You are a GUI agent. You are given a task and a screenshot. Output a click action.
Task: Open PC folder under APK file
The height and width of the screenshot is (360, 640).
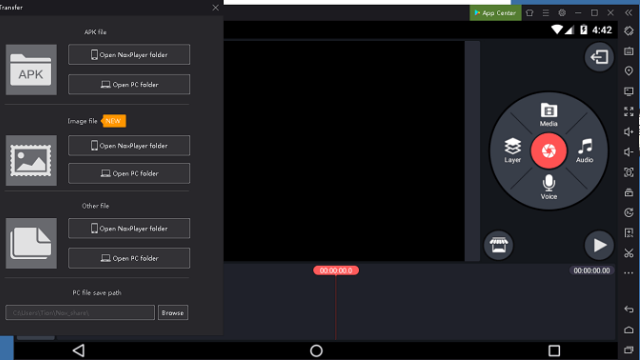click(x=129, y=84)
